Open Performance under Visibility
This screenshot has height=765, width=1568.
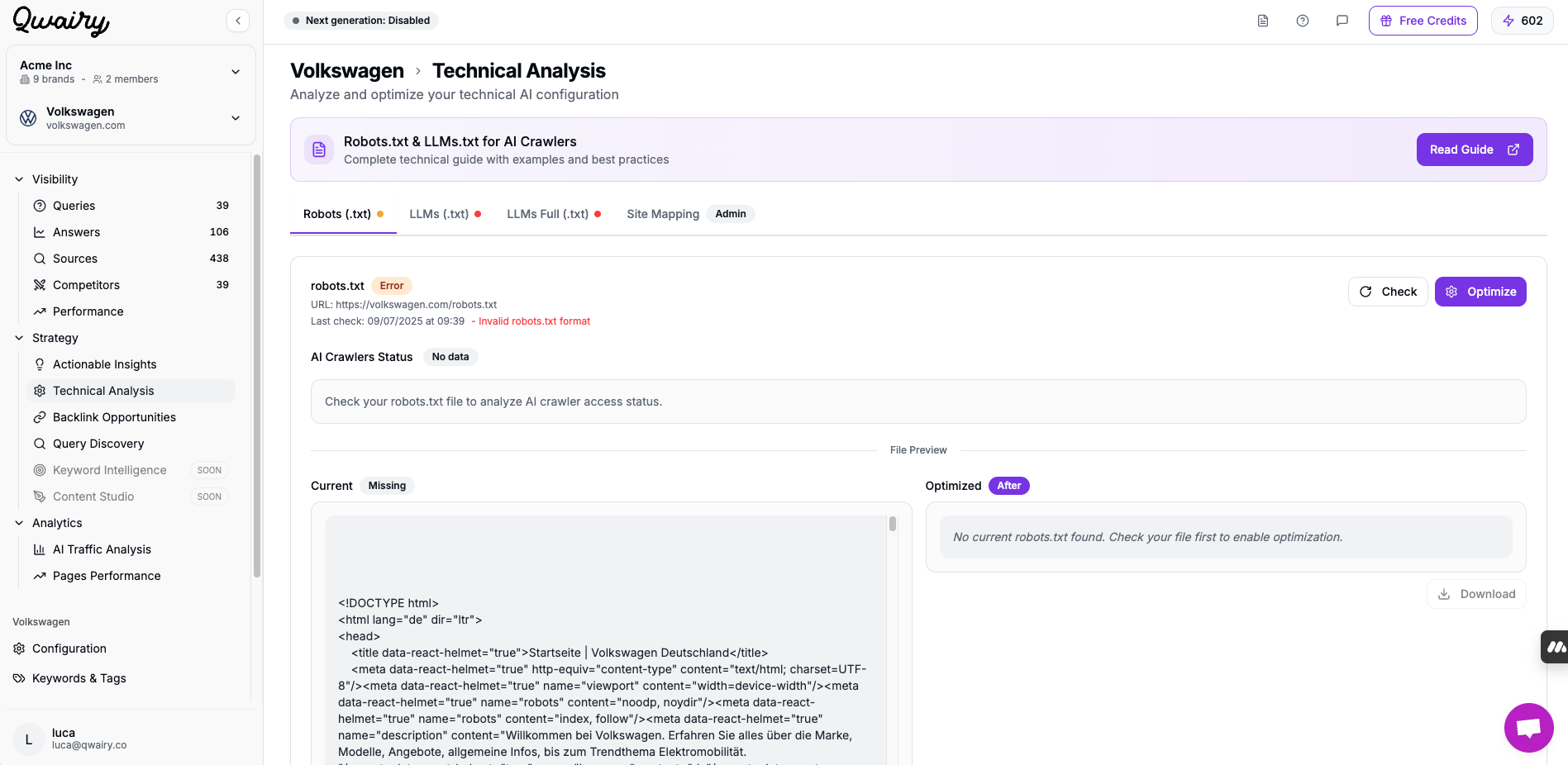pyautogui.click(x=131, y=311)
